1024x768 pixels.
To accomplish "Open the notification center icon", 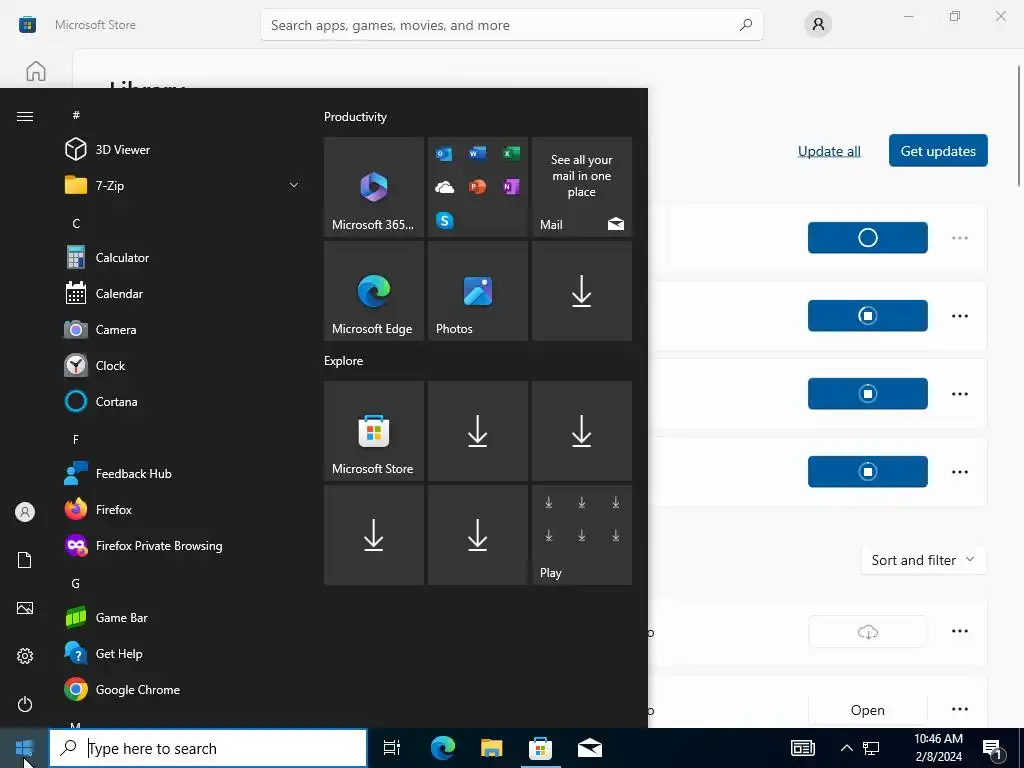I will 993,749.
